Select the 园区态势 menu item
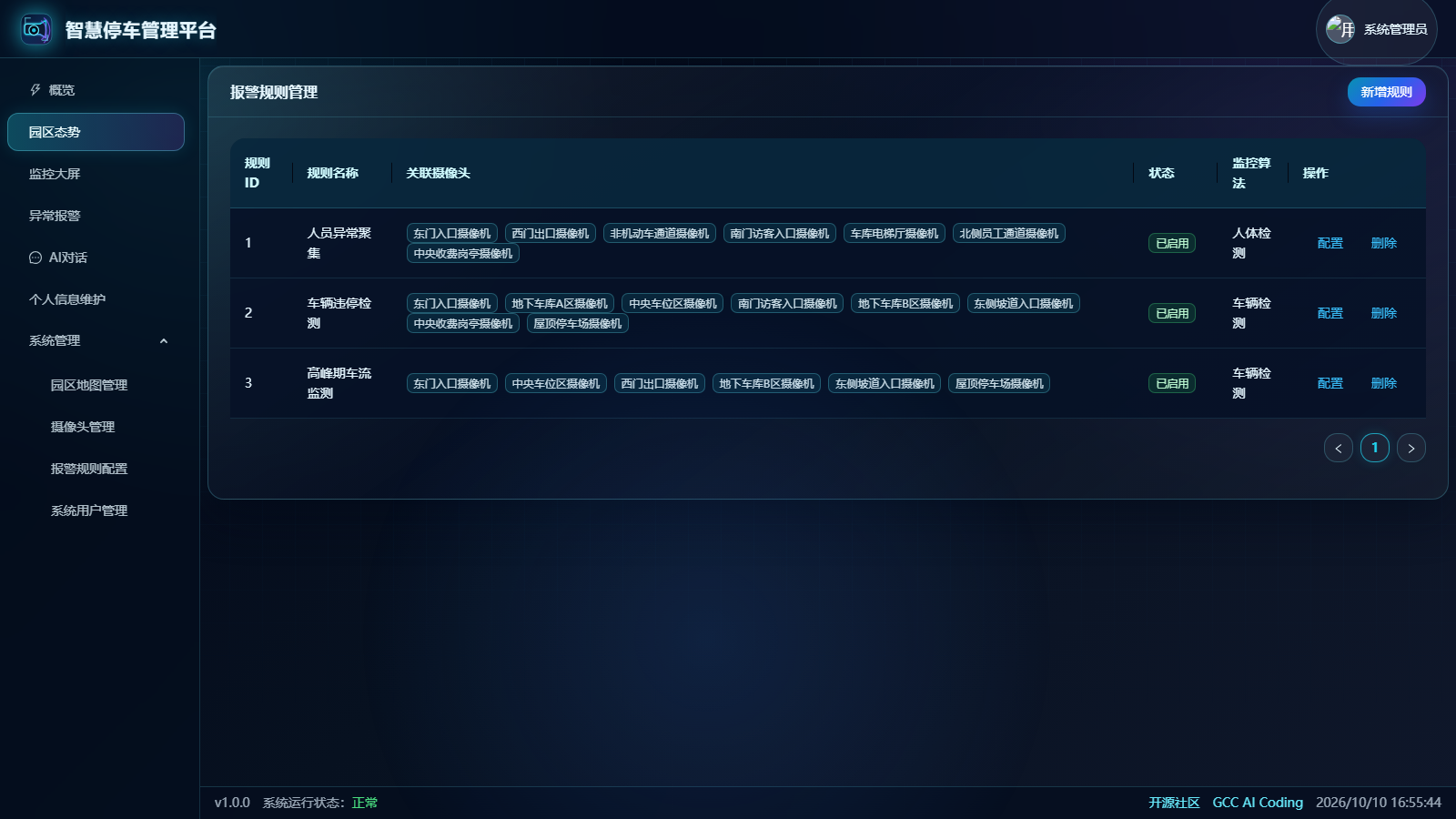This screenshot has width=1456, height=819. [96, 132]
